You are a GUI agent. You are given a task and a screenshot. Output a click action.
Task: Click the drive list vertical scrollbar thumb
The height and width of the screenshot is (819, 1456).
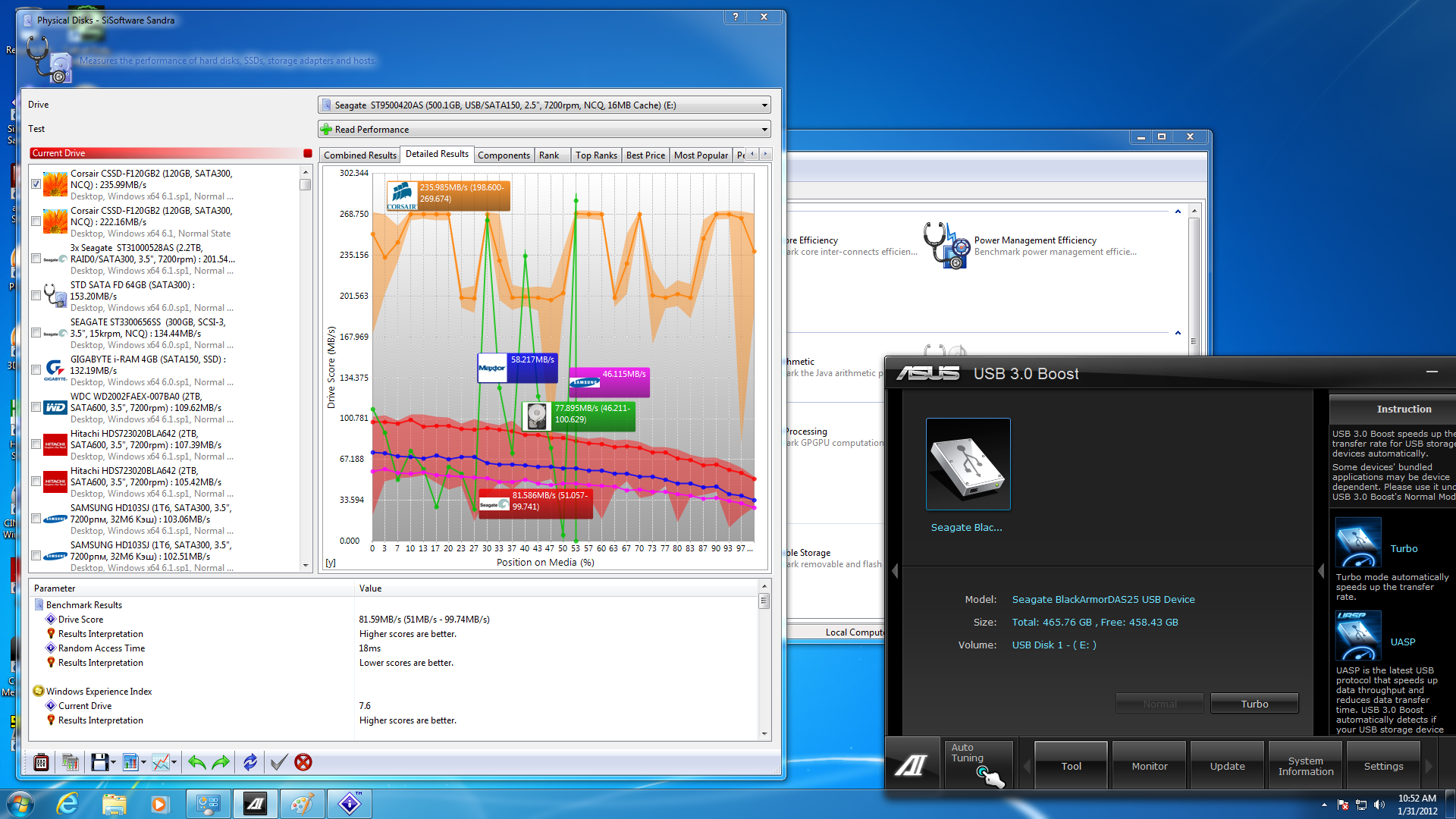point(306,184)
